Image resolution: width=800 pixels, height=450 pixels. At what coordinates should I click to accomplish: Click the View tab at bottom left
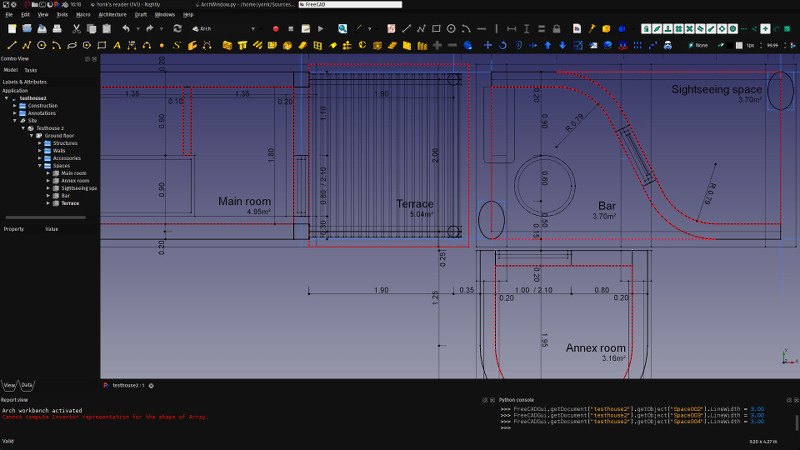click(9, 385)
